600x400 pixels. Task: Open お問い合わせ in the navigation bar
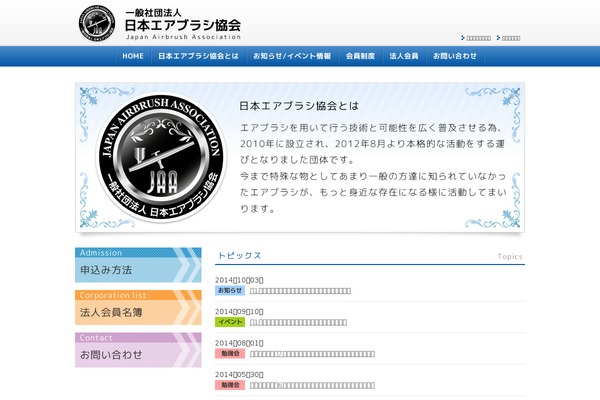pos(455,56)
